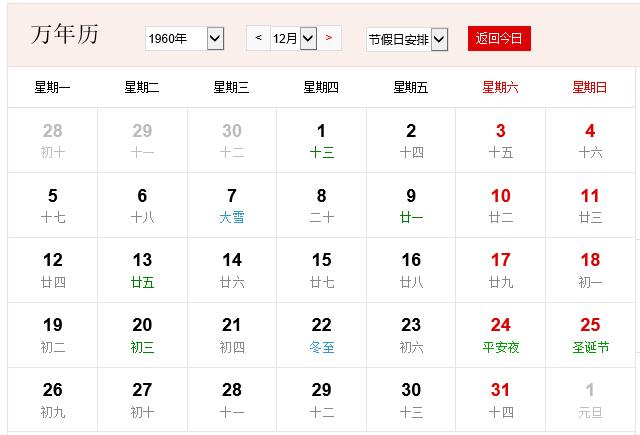Image resolution: width=640 pixels, height=435 pixels.
Task: Open the 1960年 year dropdown
Action: [x=184, y=38]
